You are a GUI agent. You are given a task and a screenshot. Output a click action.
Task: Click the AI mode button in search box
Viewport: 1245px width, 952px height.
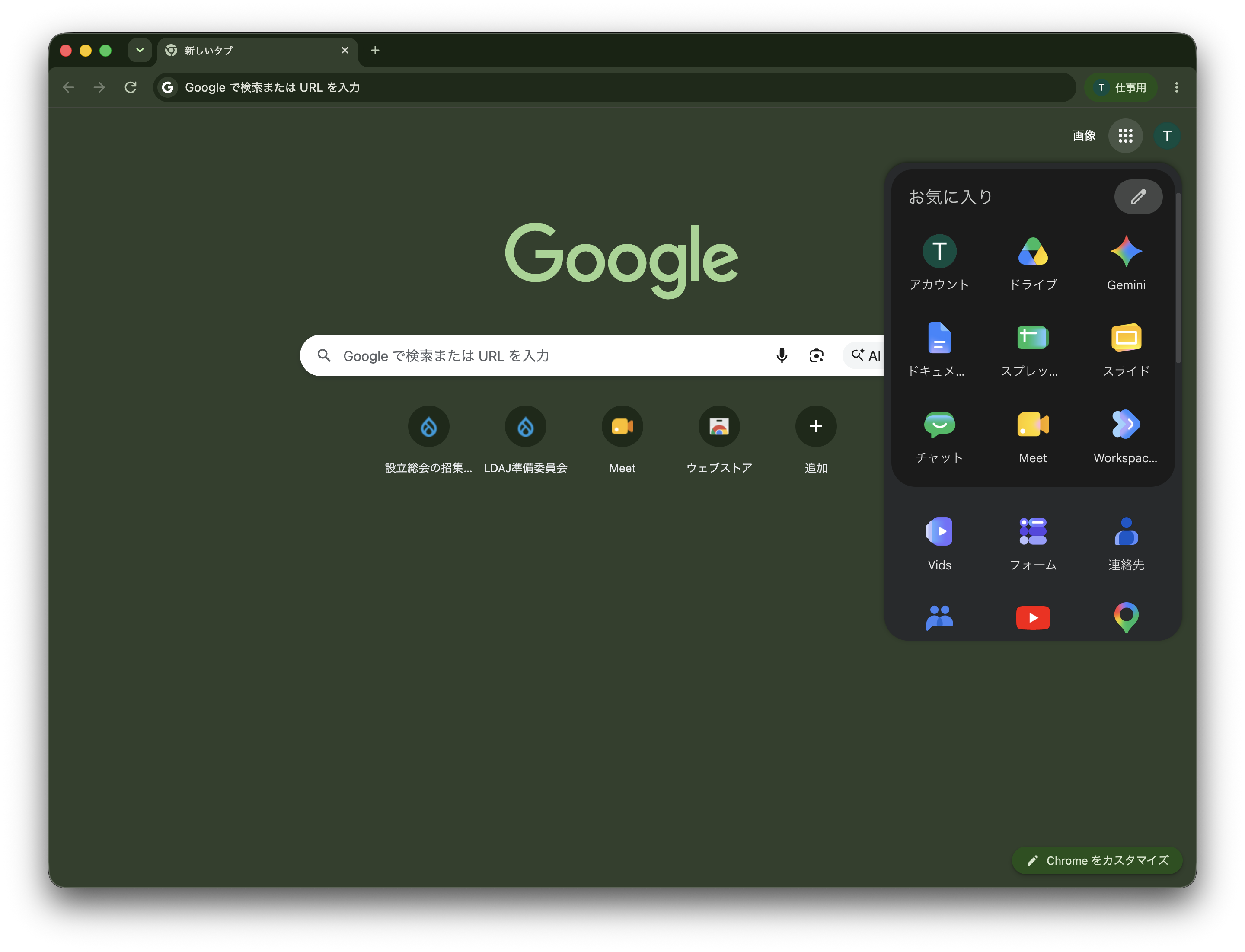865,355
